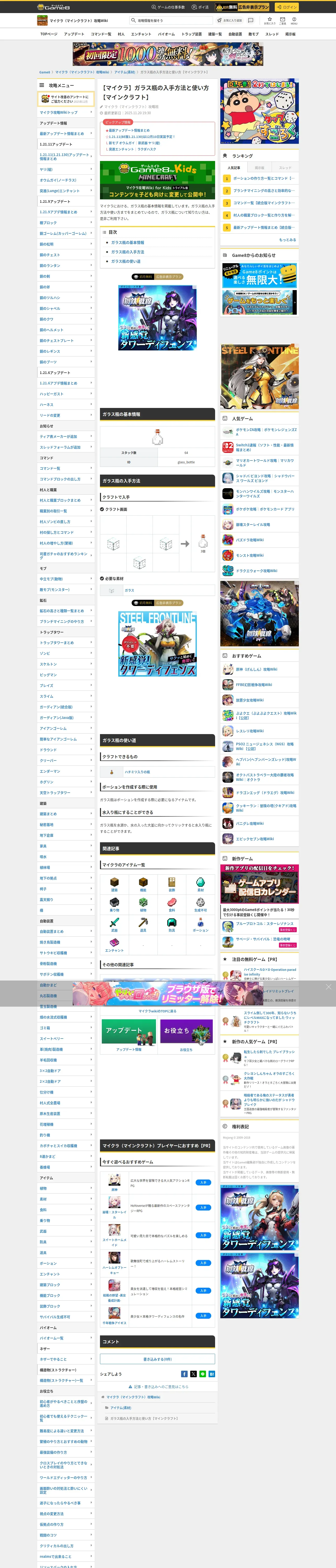Click the Game8 logo in the header
The image size is (336, 1568).
point(54,7)
